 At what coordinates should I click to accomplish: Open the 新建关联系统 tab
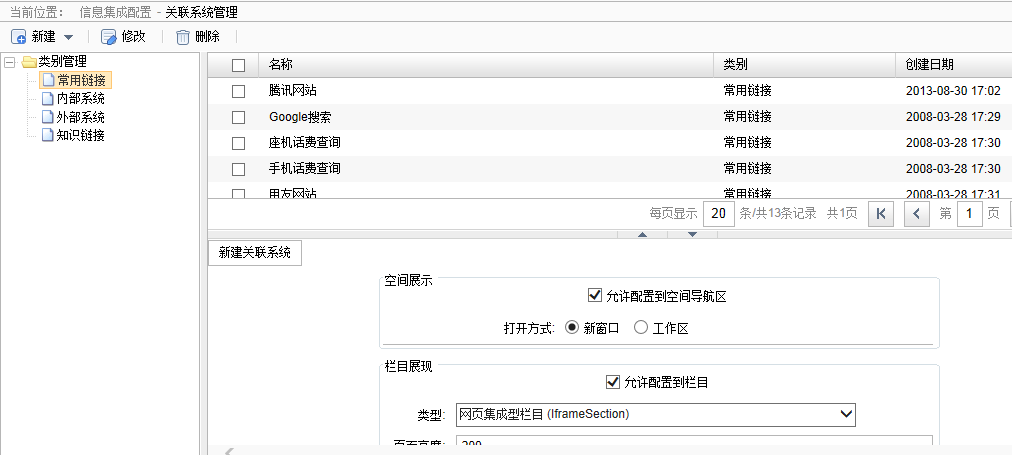(255, 252)
